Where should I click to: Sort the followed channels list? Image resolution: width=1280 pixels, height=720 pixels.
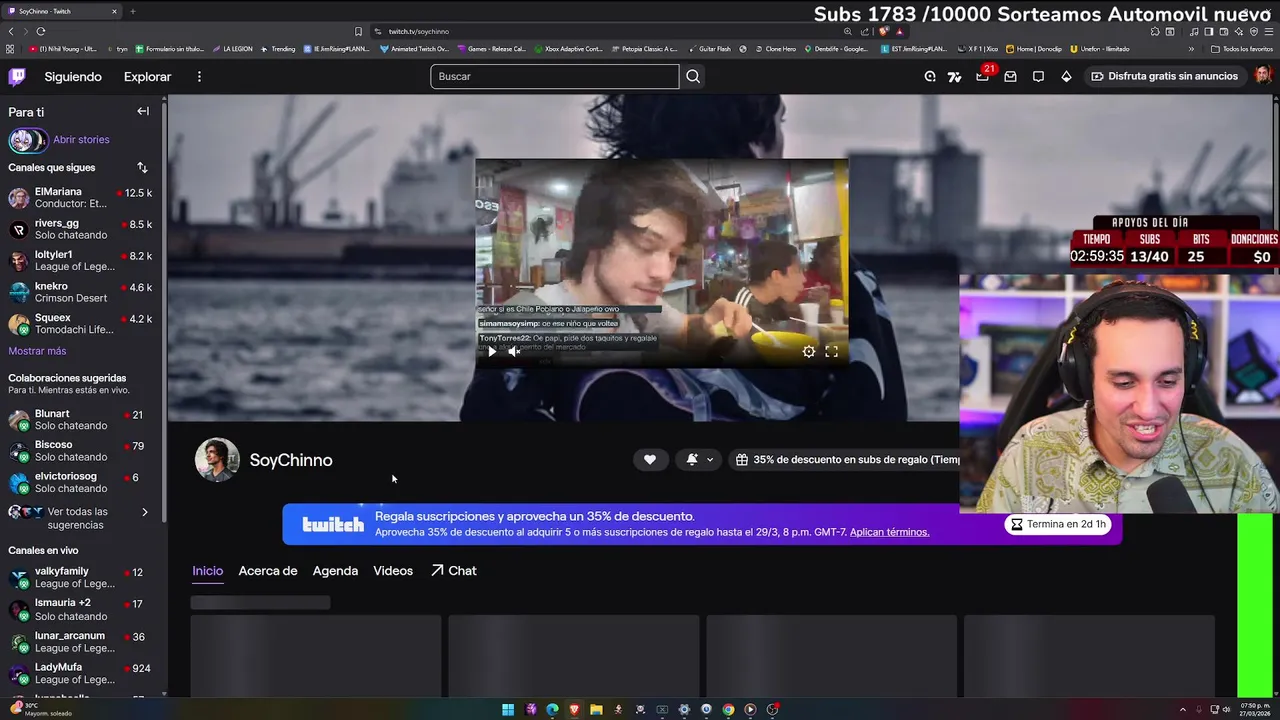coord(142,168)
